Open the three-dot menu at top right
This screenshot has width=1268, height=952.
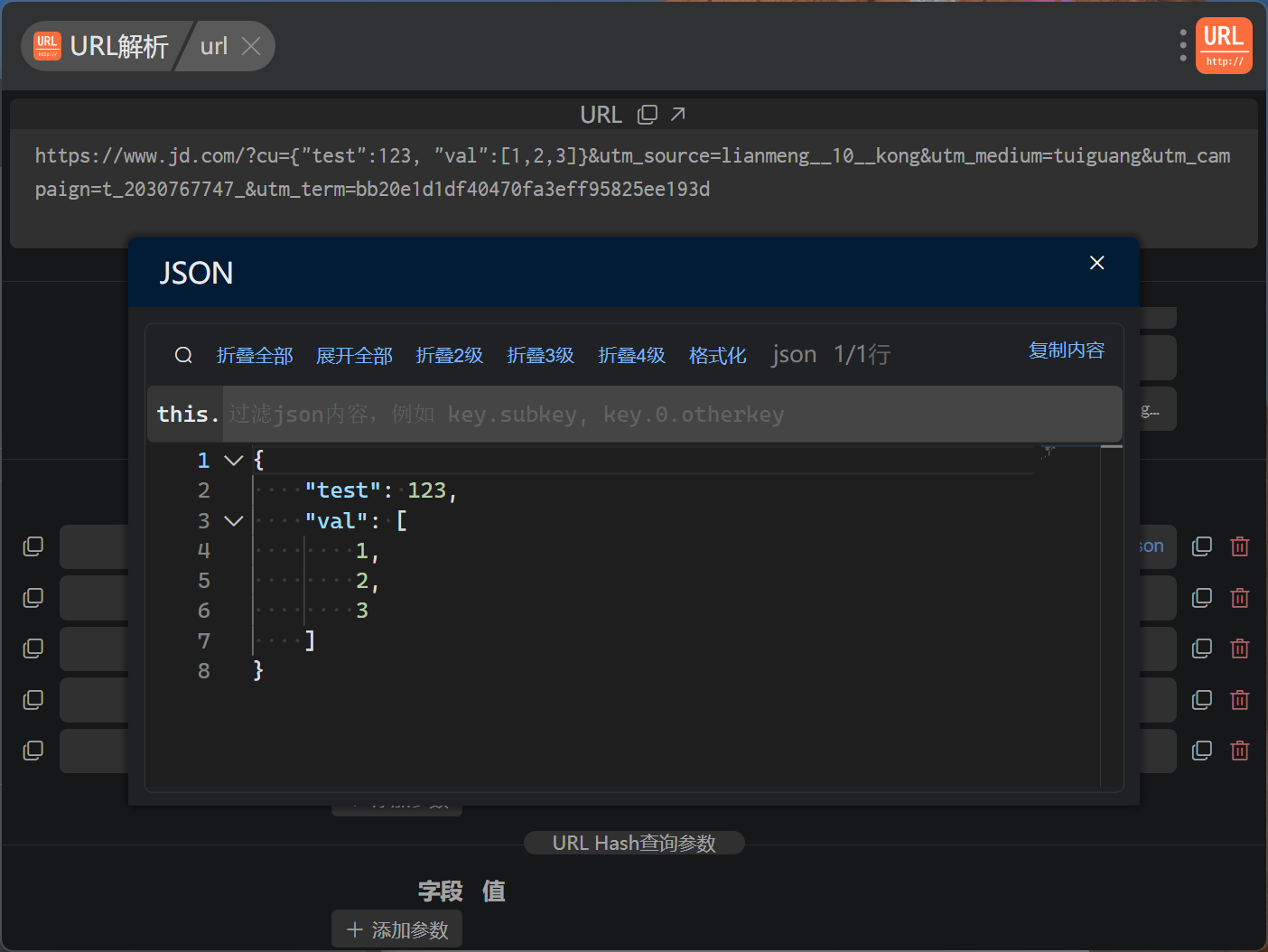click(1183, 45)
